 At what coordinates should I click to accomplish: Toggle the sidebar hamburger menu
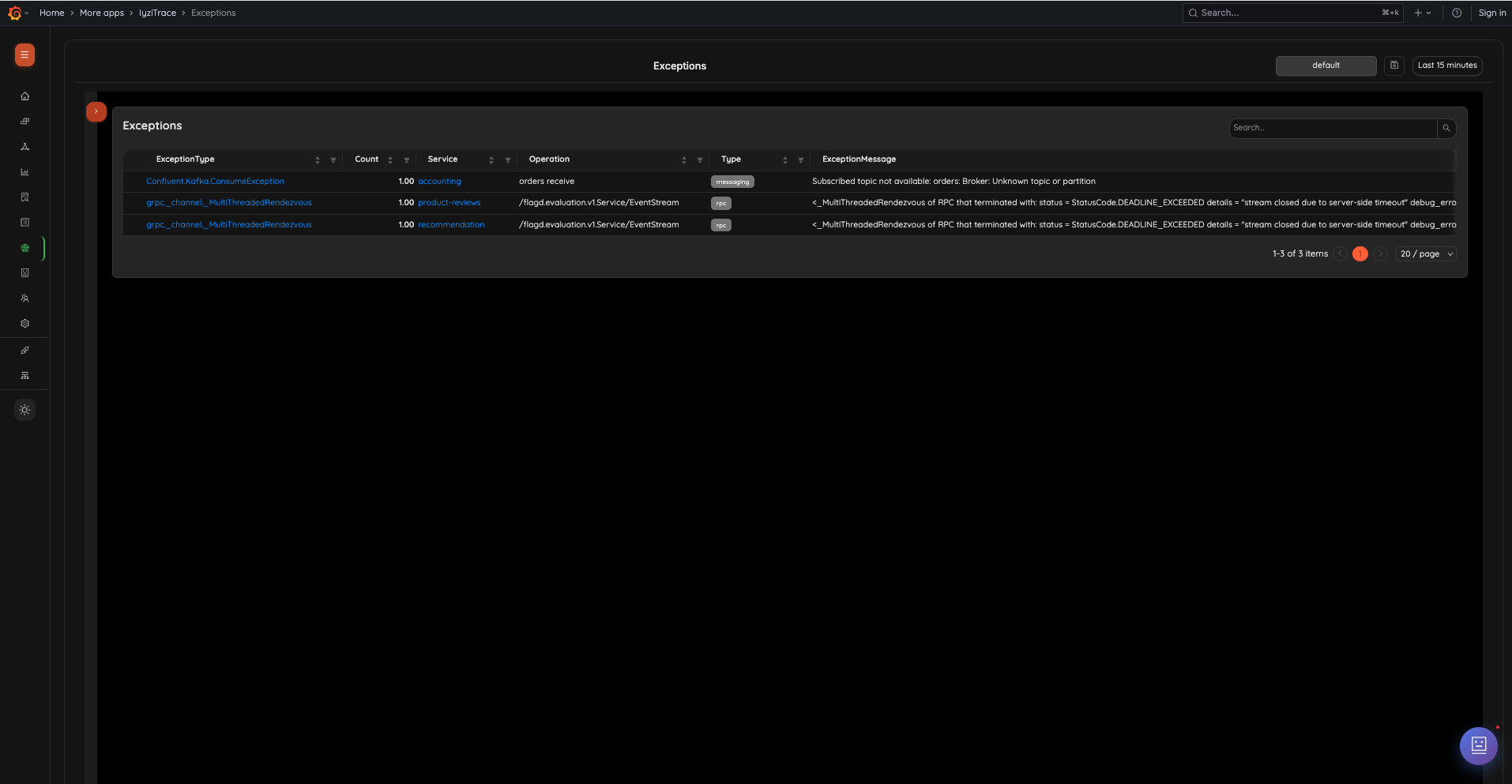[x=24, y=55]
